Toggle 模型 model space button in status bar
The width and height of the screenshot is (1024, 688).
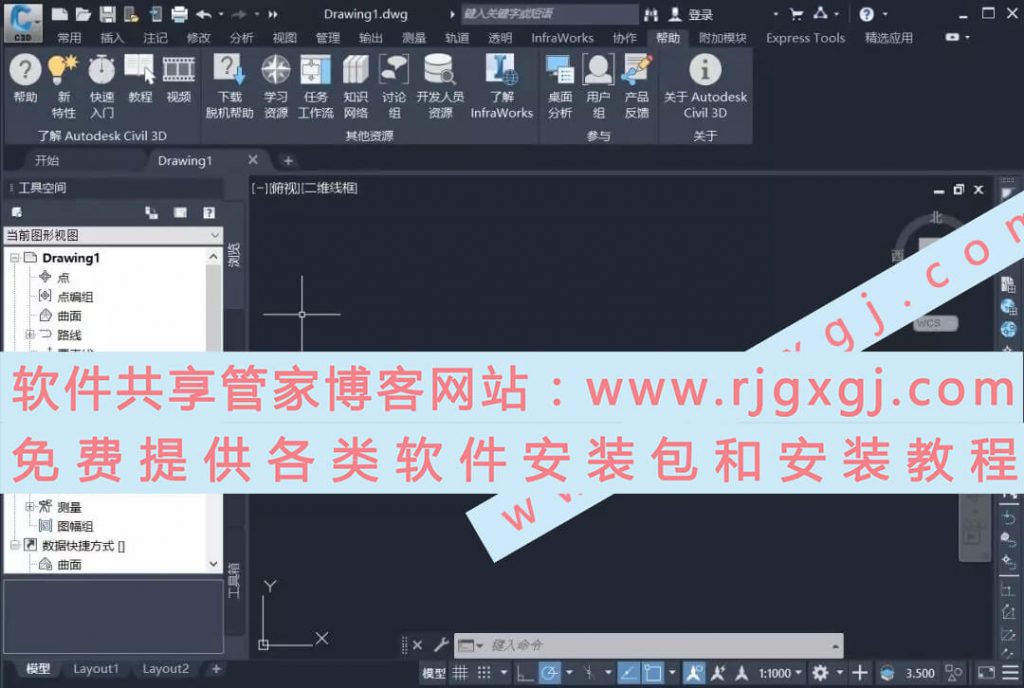(x=434, y=673)
